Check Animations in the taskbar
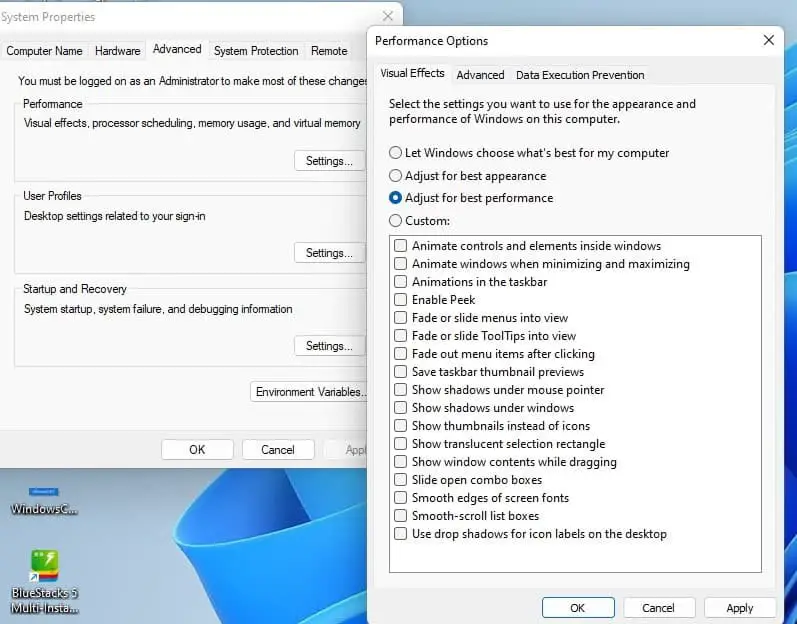 click(x=401, y=282)
